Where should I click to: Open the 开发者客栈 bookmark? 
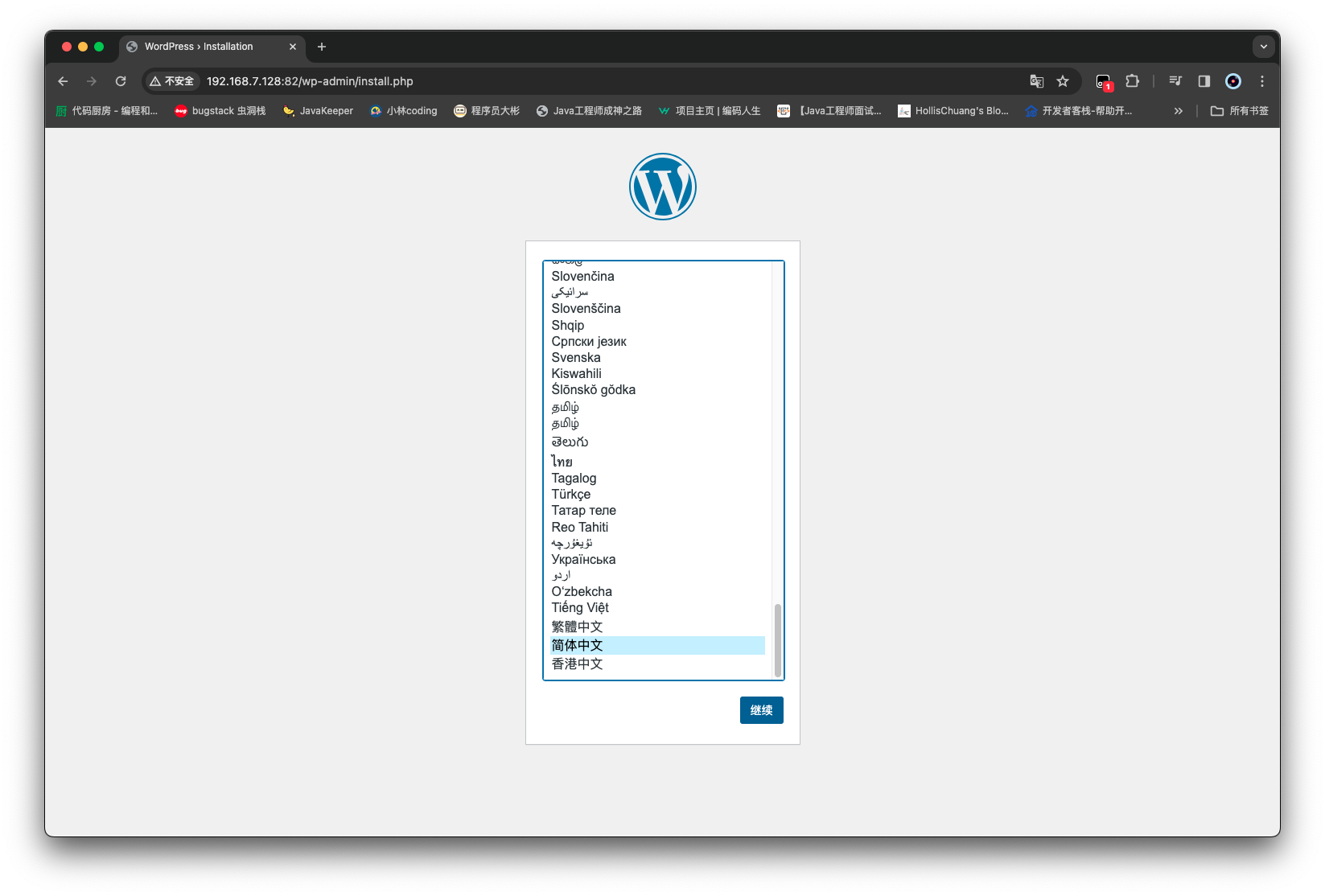pyautogui.click(x=1079, y=111)
